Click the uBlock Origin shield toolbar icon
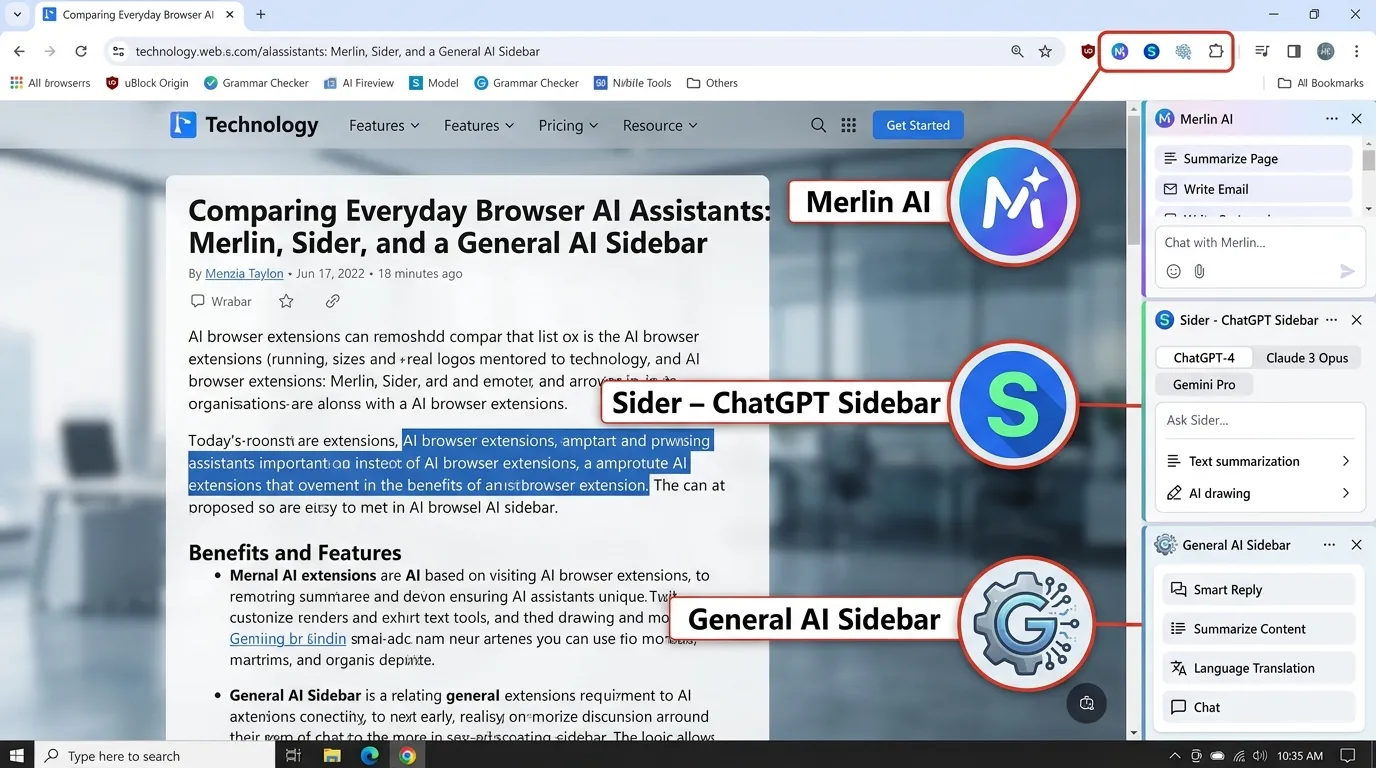This screenshot has width=1376, height=768. [1088, 51]
